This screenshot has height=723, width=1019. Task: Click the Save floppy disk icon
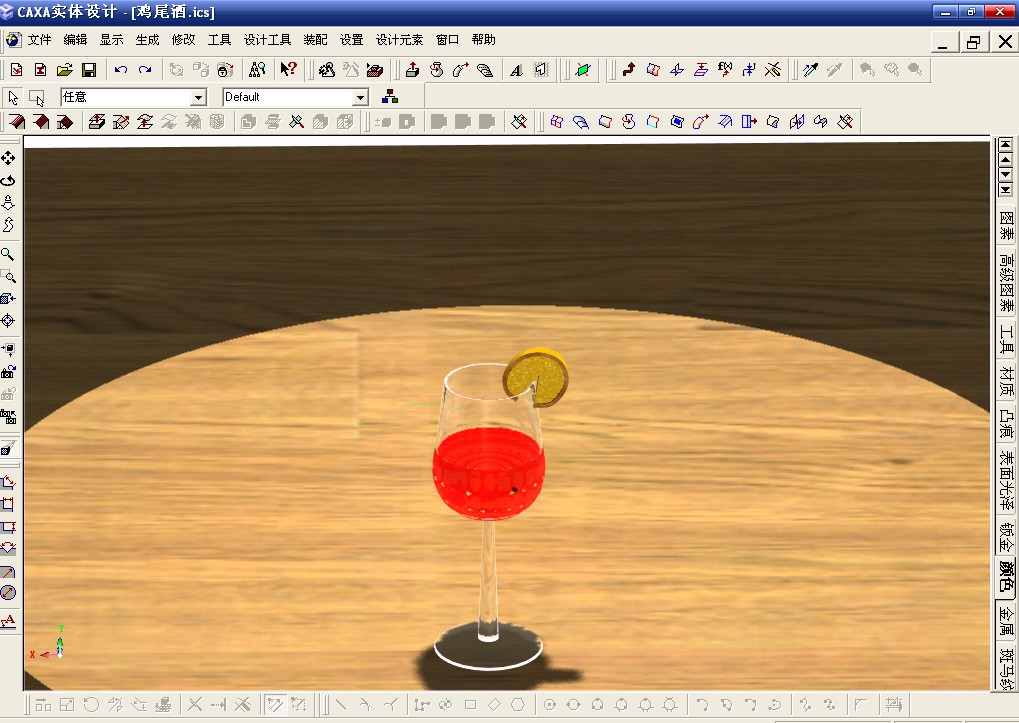[89, 70]
